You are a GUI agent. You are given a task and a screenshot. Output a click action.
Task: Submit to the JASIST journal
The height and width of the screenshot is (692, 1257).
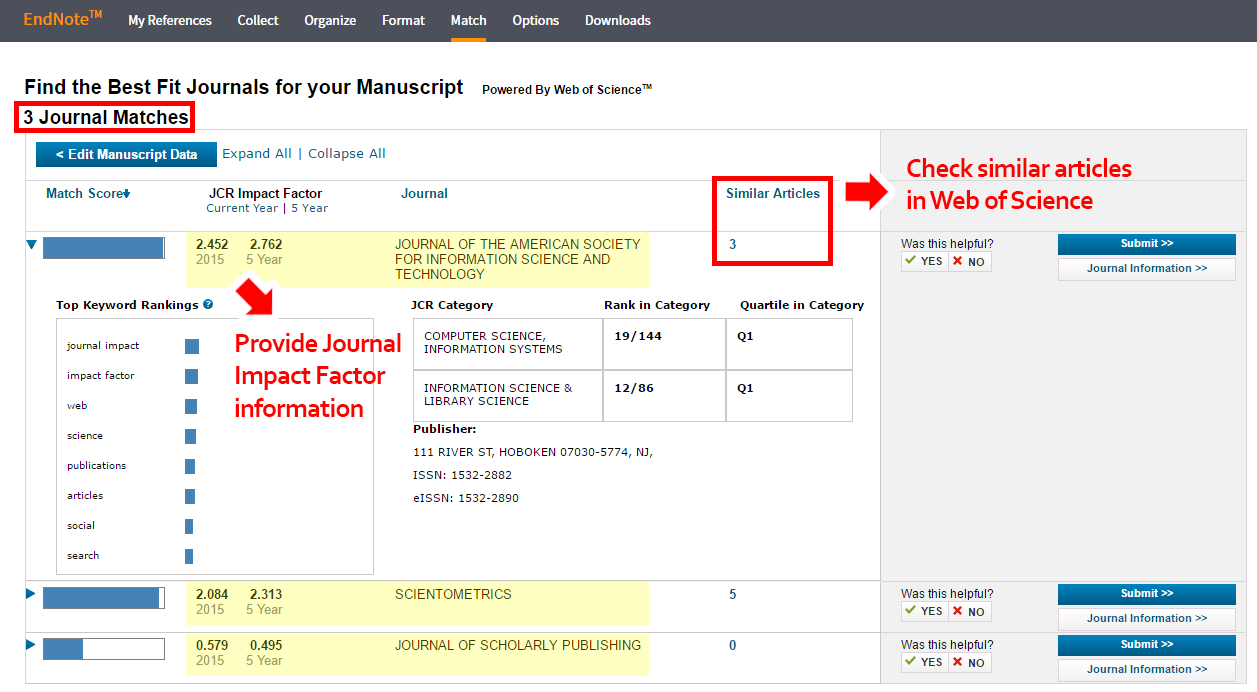(x=1147, y=244)
